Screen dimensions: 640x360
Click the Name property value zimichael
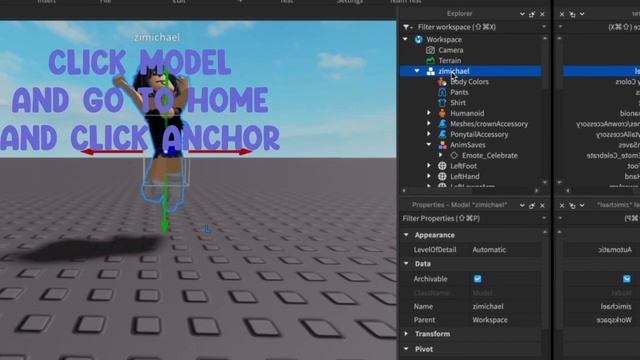(488, 306)
